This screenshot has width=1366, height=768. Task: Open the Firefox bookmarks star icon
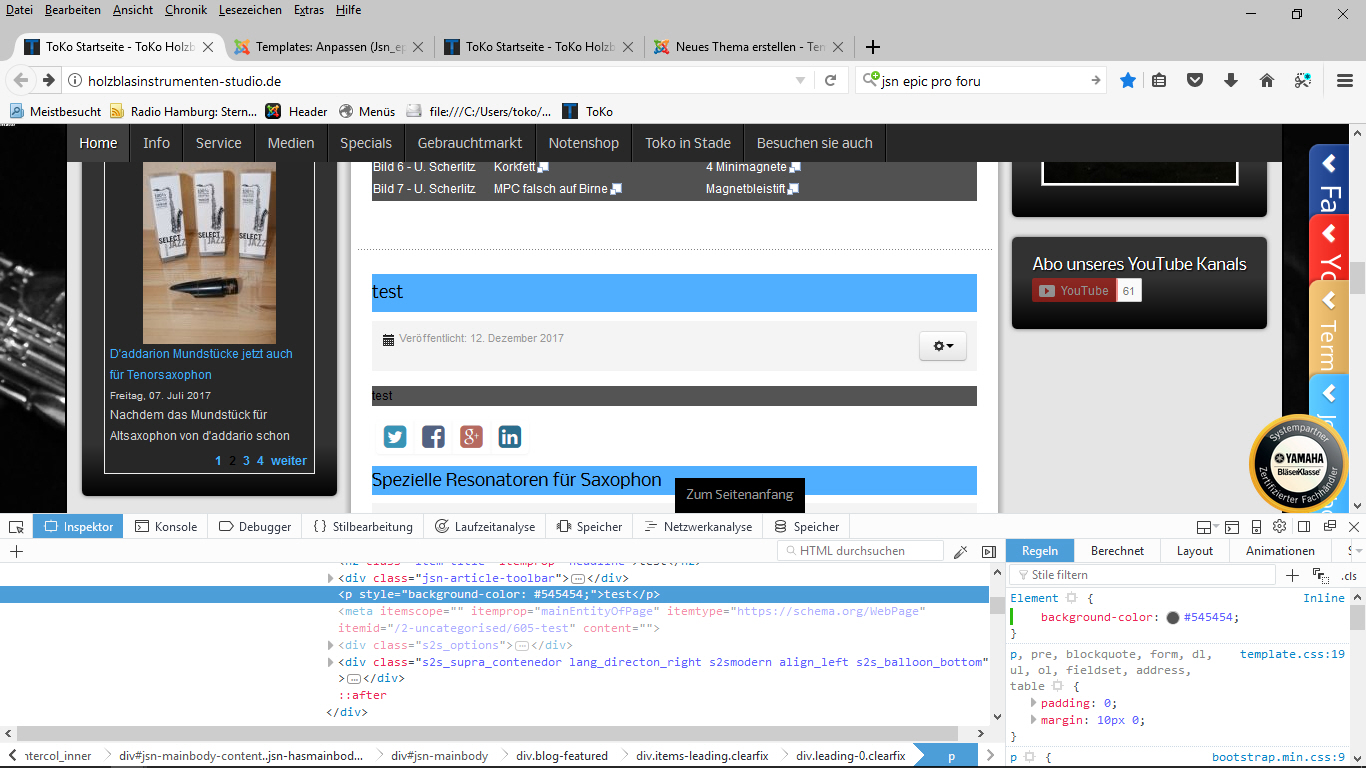[1128, 80]
